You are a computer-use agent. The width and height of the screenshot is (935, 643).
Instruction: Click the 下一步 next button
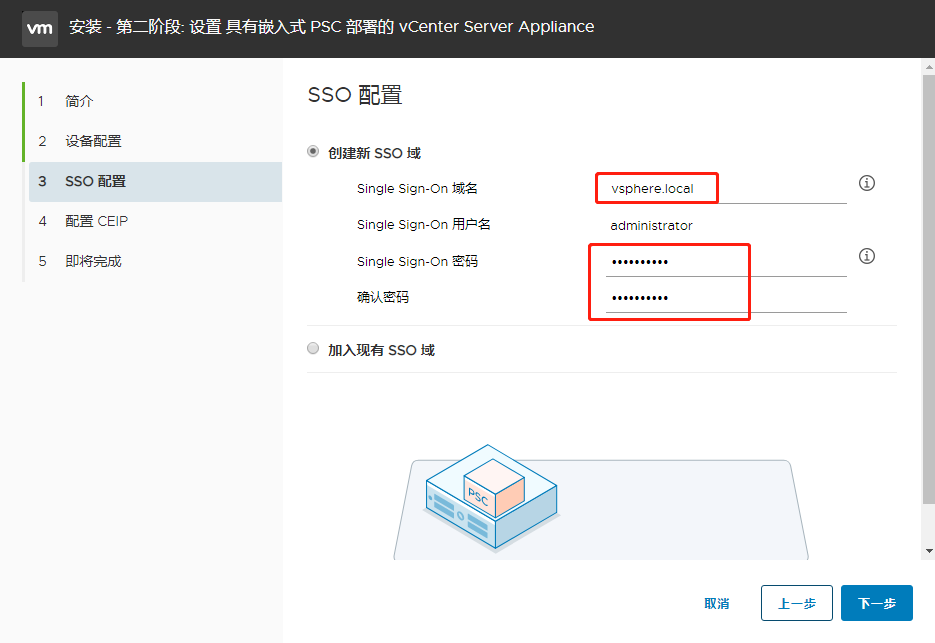[877, 603]
